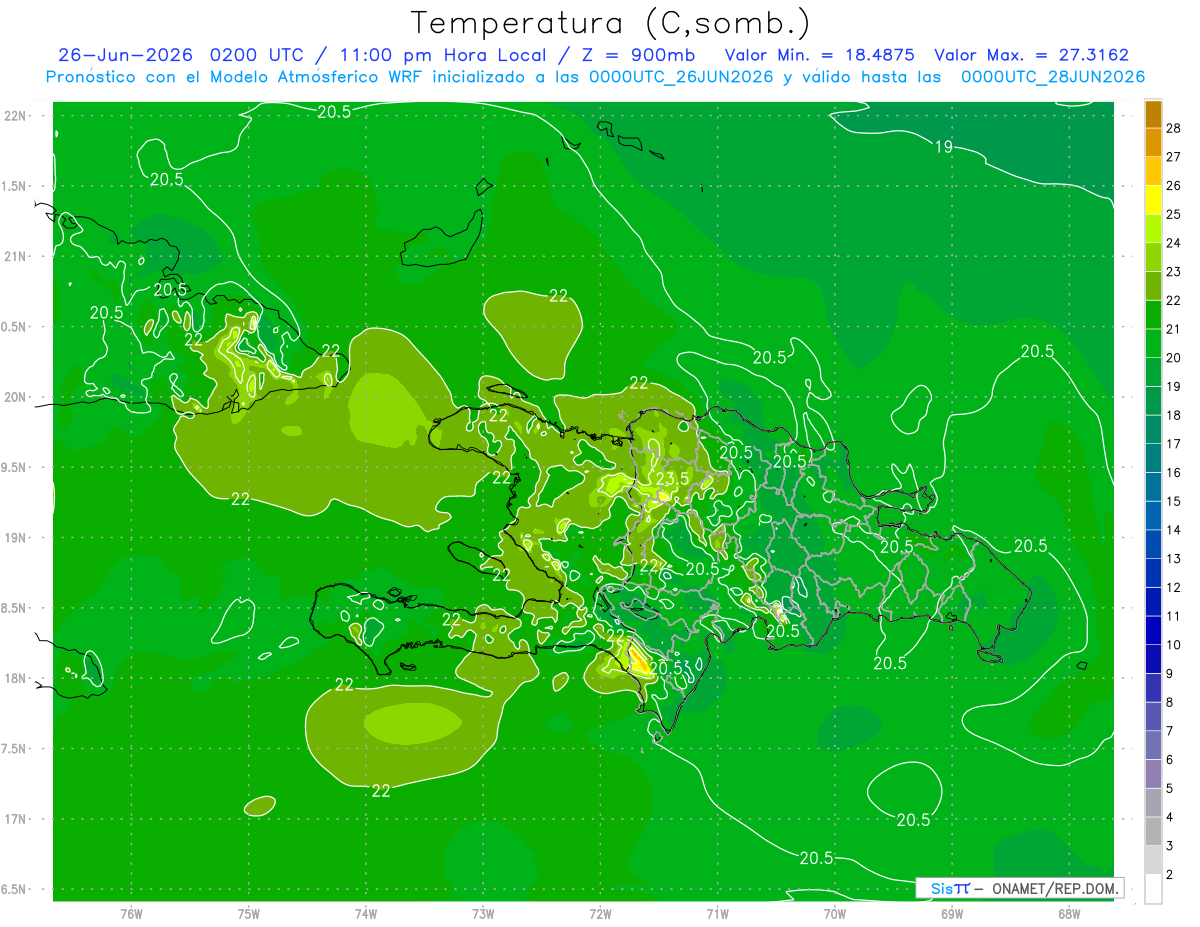Click the 'Temperatura (C,somb.)' title
Screen dimensions: 1200x927
610,22
